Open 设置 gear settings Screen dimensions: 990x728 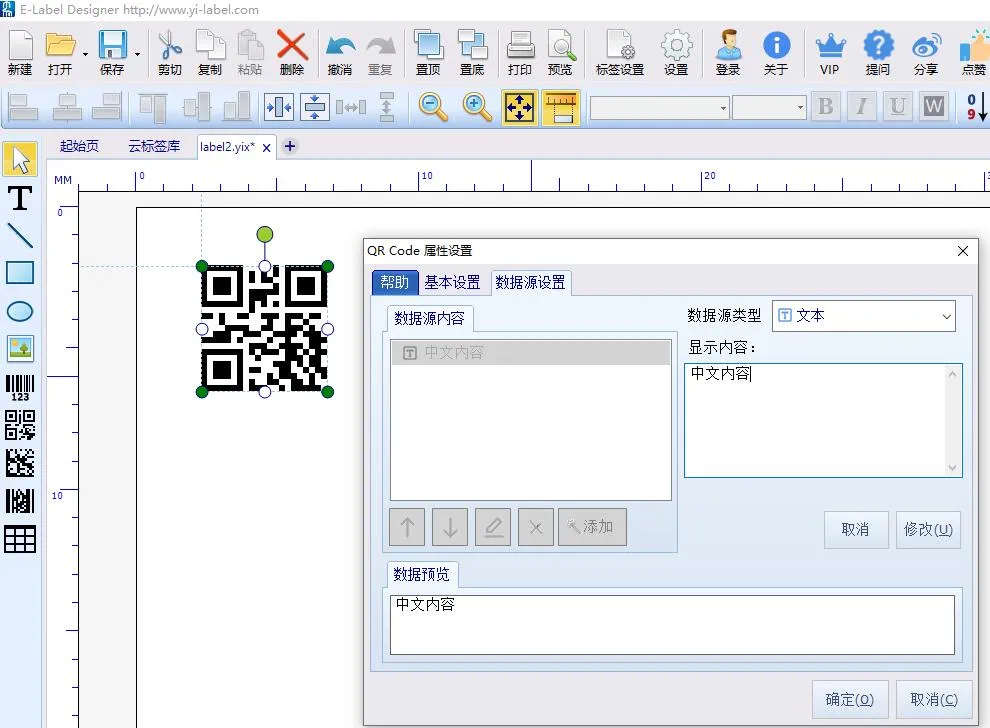coord(676,52)
